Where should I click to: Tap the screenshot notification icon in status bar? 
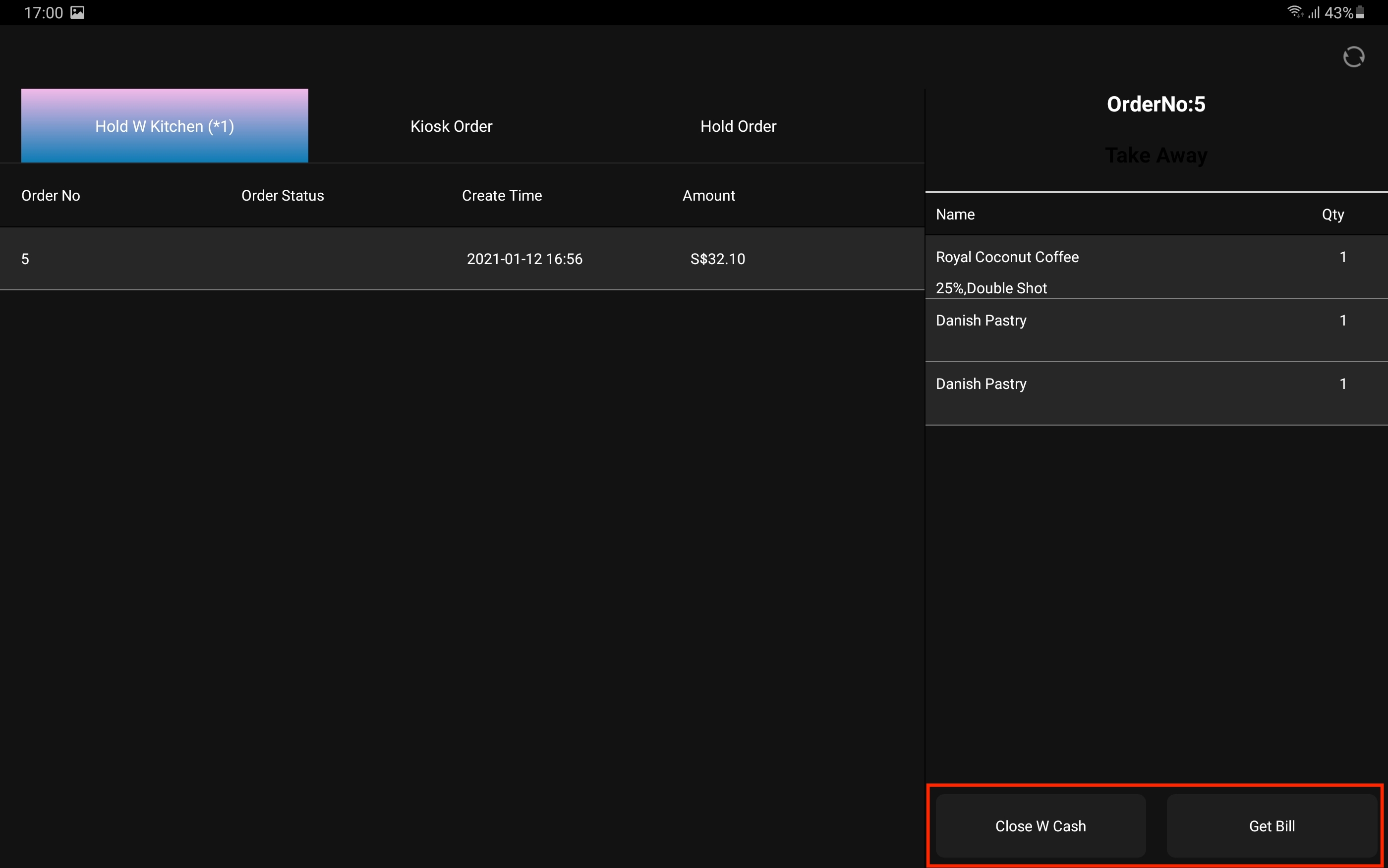77,12
